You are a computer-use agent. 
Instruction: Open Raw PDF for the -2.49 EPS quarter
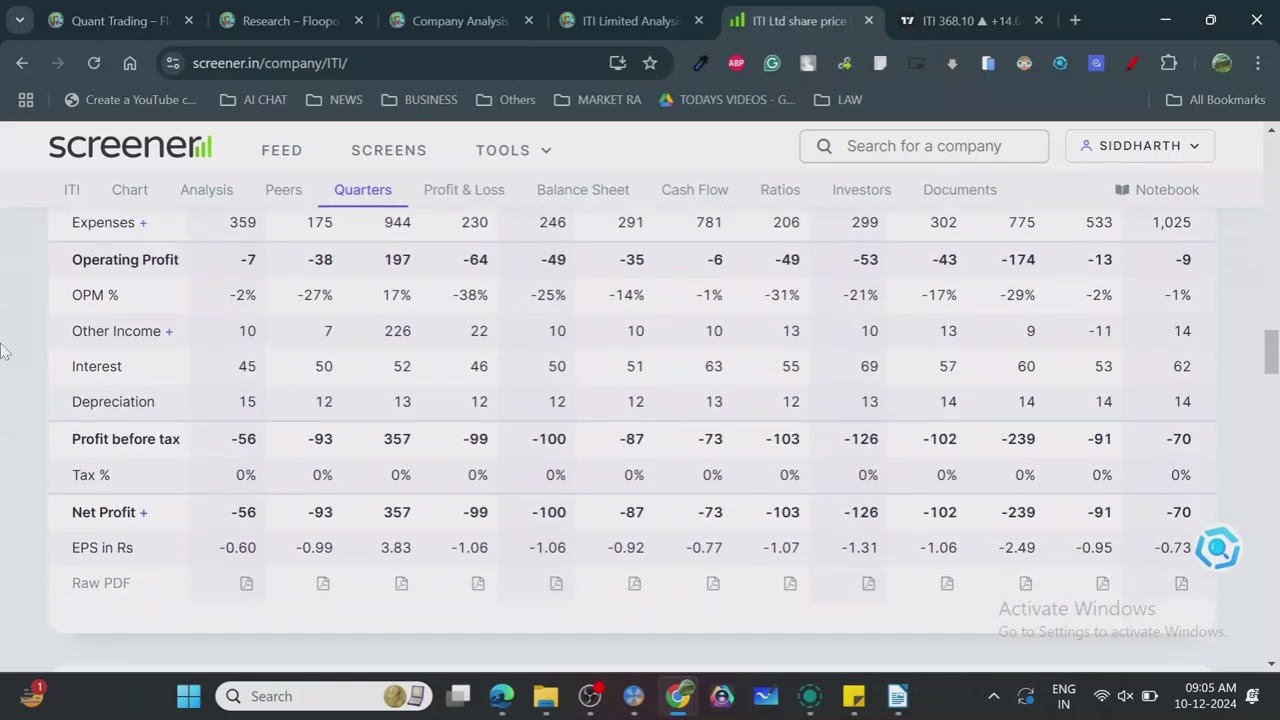pyautogui.click(x=1025, y=584)
